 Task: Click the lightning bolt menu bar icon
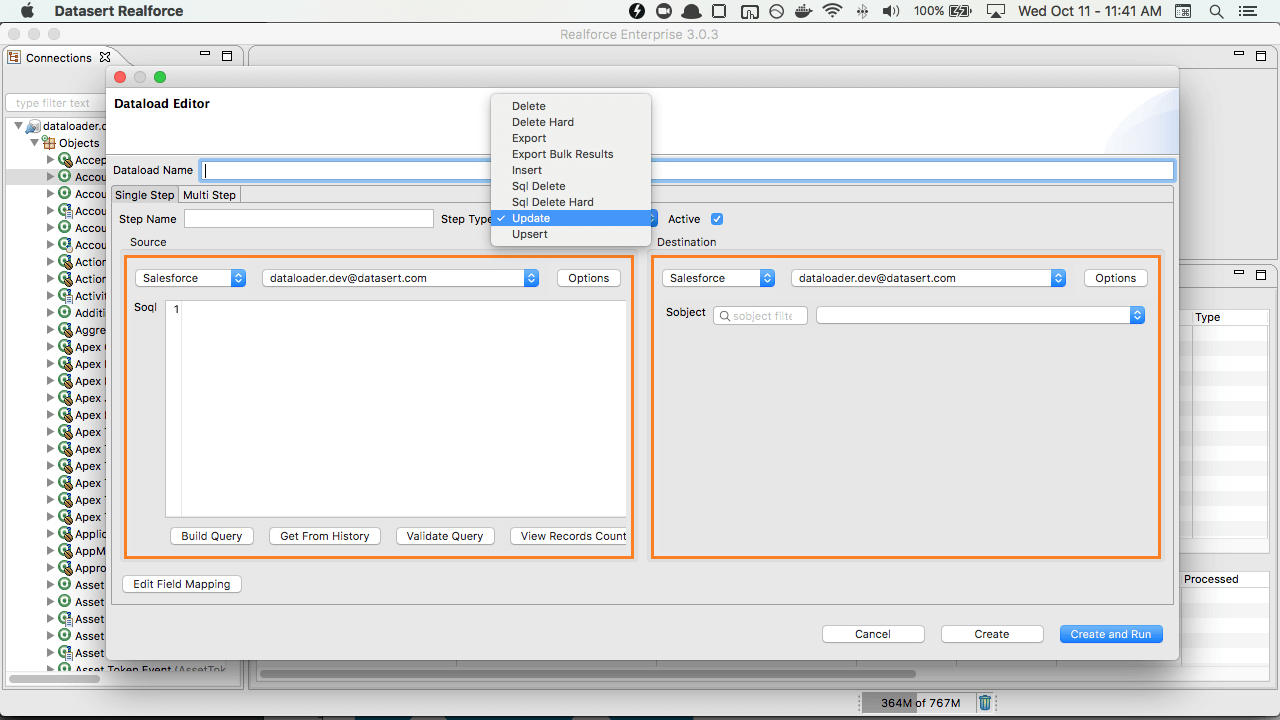(x=637, y=11)
